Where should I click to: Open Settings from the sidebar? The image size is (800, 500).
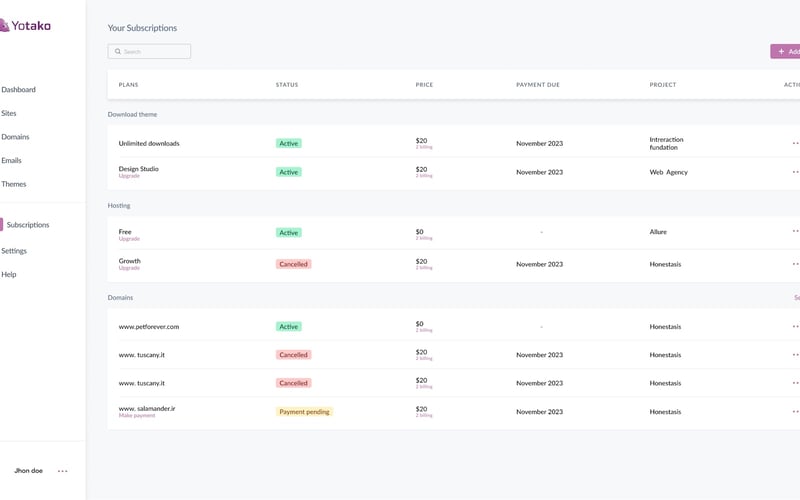[14, 251]
